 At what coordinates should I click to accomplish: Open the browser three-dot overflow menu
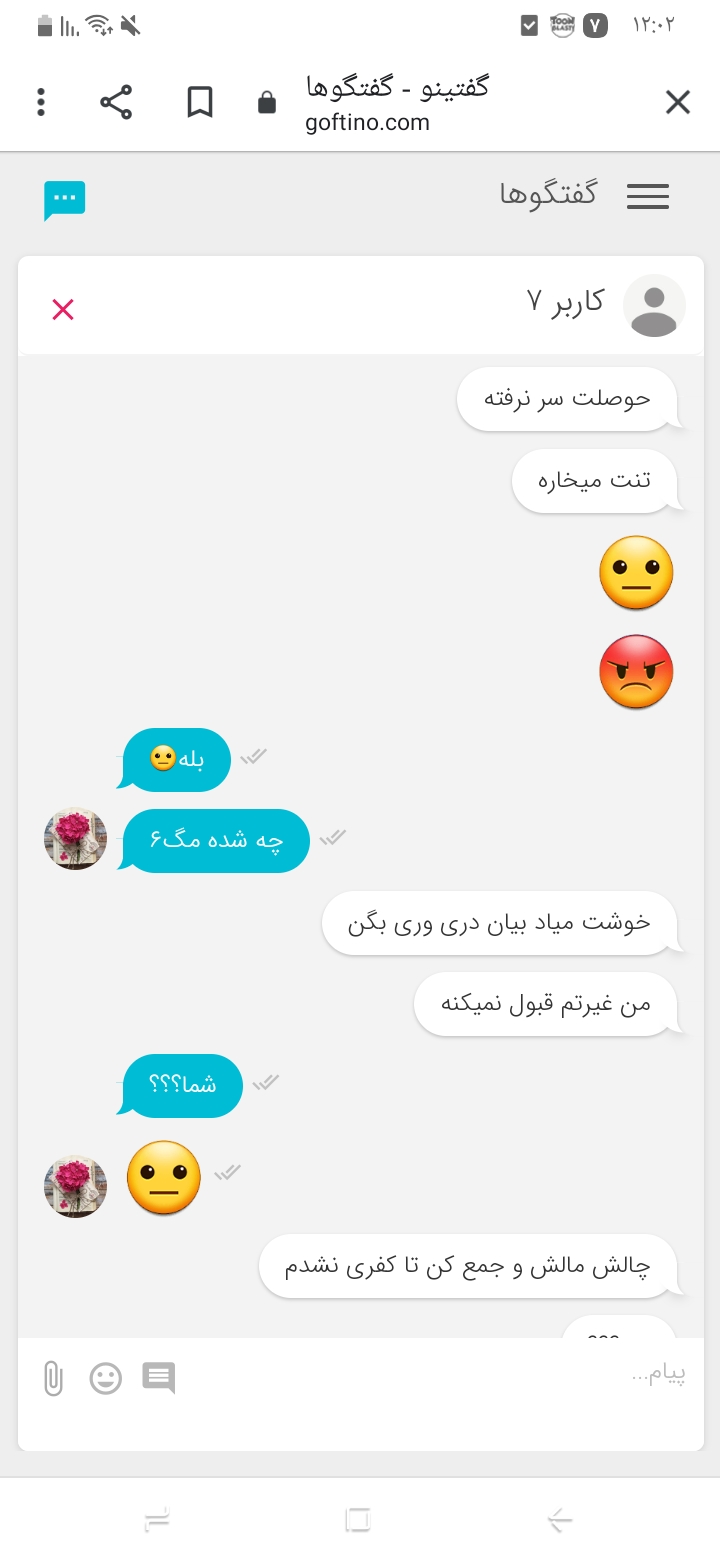(41, 102)
